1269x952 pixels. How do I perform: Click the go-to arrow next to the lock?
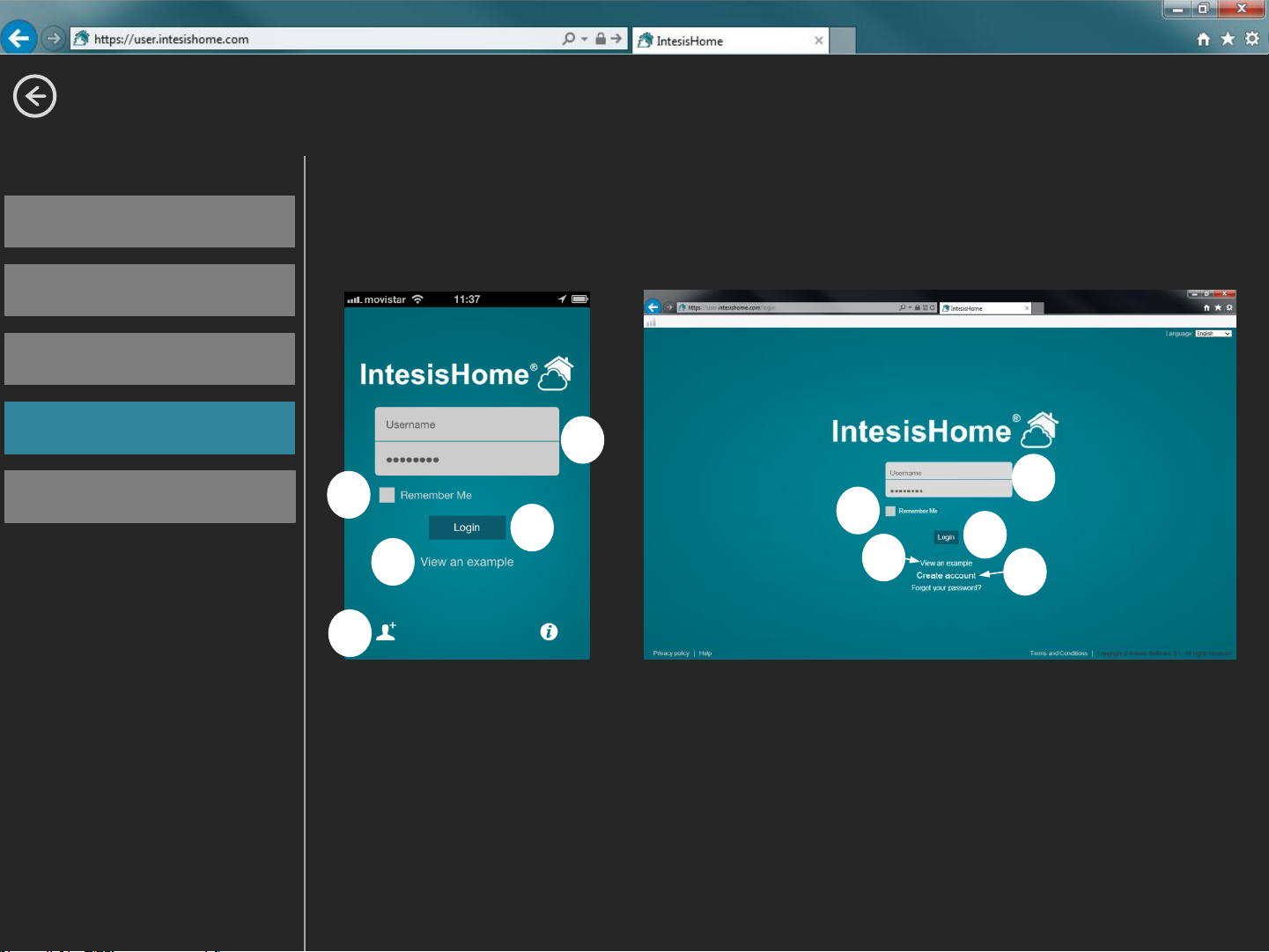click(616, 39)
